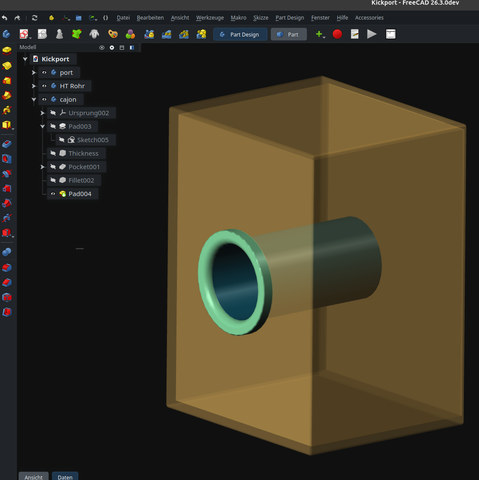Click the Execute Macro play icon
The height and width of the screenshot is (480, 479).
[372, 34]
